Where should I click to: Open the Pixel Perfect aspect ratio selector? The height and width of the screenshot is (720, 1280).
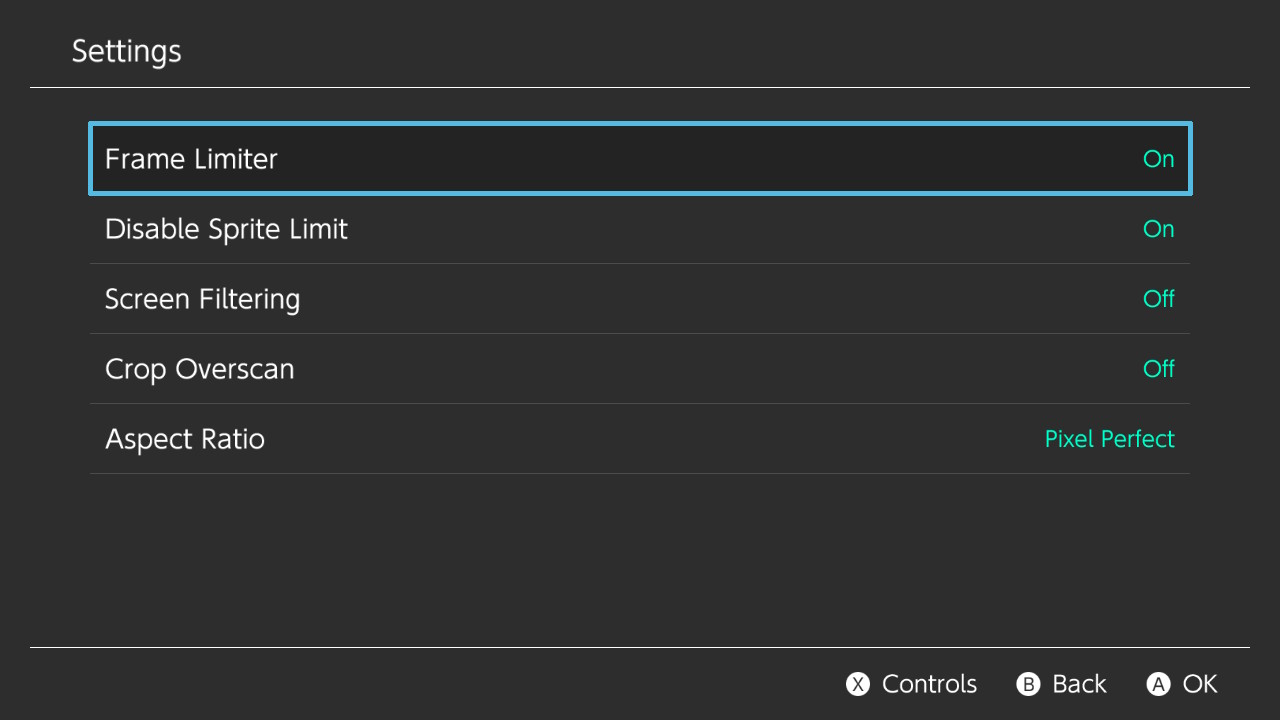pyautogui.click(x=1109, y=439)
